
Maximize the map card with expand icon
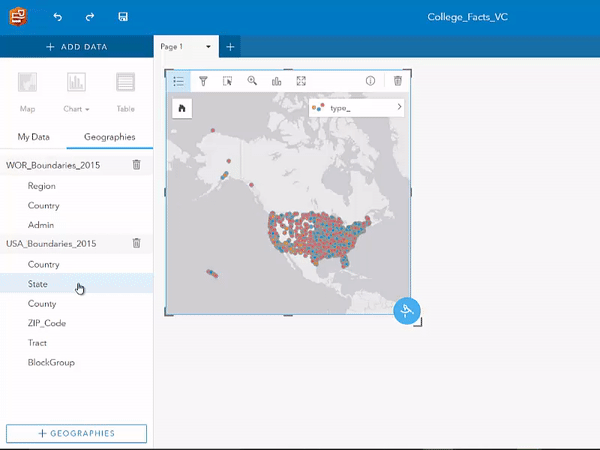click(301, 81)
